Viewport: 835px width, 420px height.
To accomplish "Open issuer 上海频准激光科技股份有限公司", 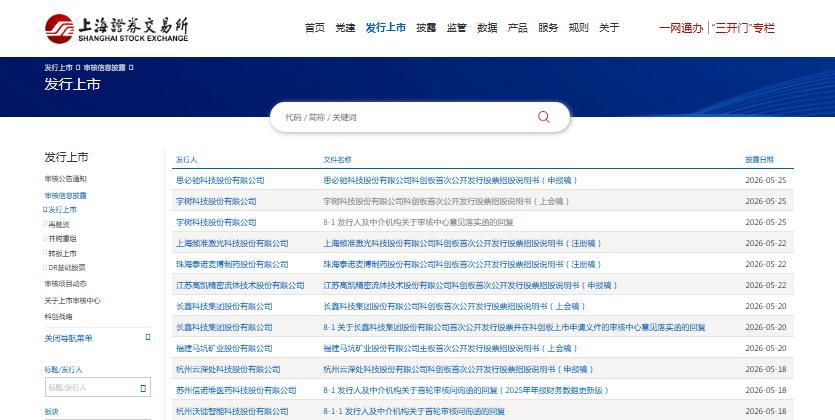I will (x=232, y=243).
